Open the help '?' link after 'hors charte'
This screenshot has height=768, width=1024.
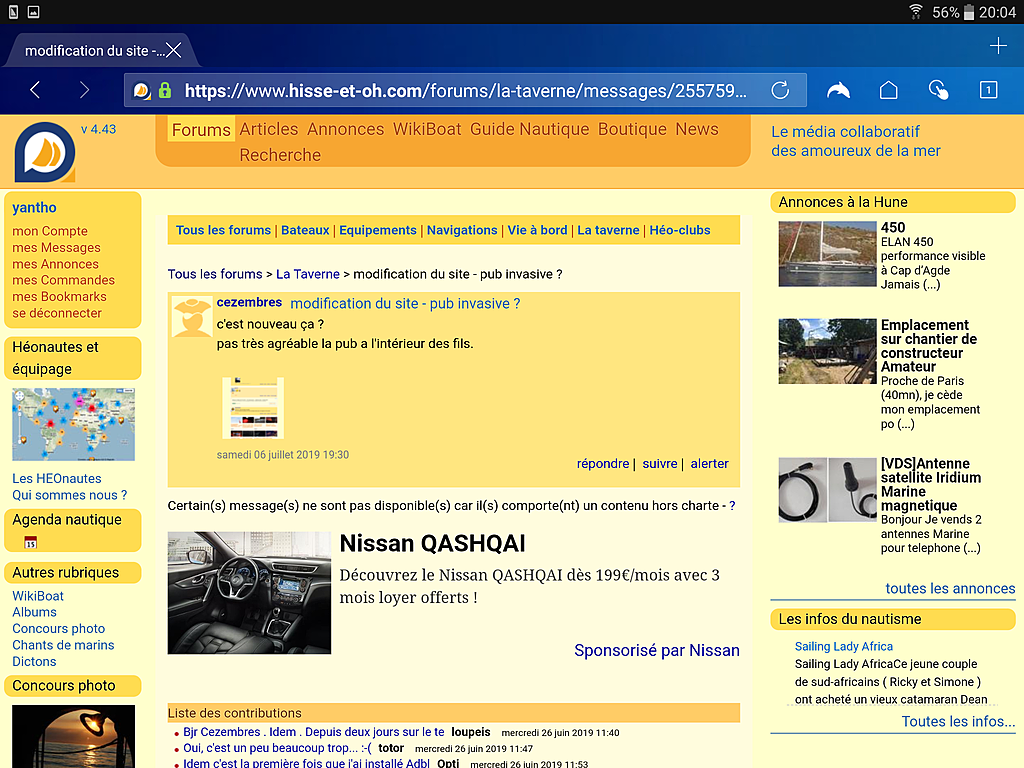pos(732,505)
